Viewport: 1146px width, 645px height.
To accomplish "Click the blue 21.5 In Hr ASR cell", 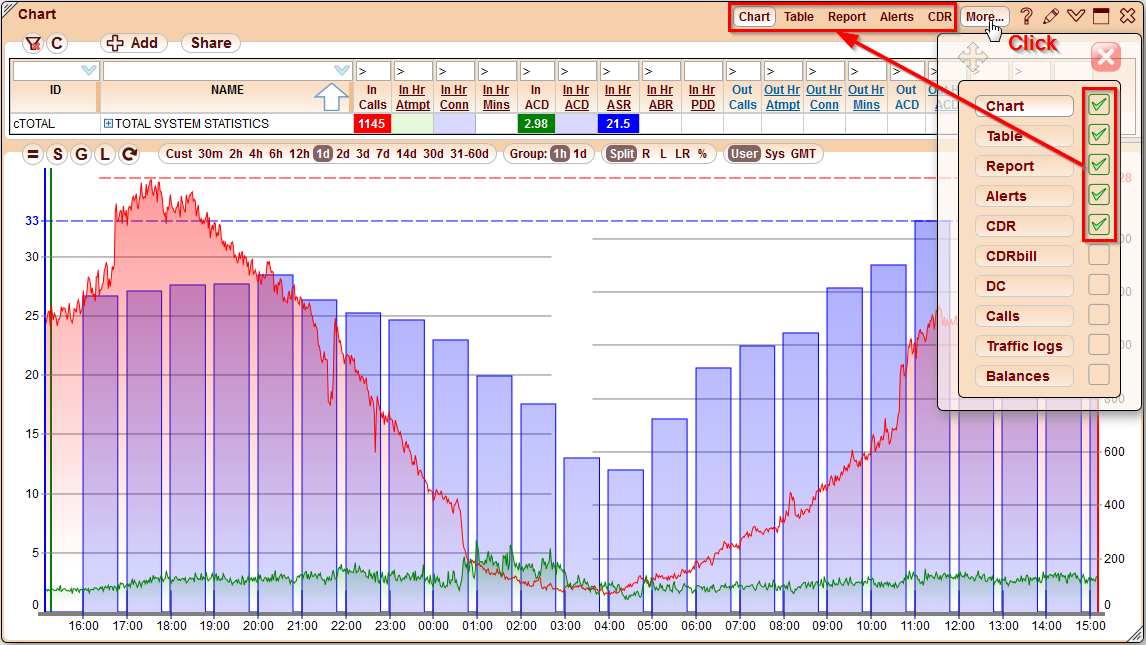I will (x=618, y=123).
